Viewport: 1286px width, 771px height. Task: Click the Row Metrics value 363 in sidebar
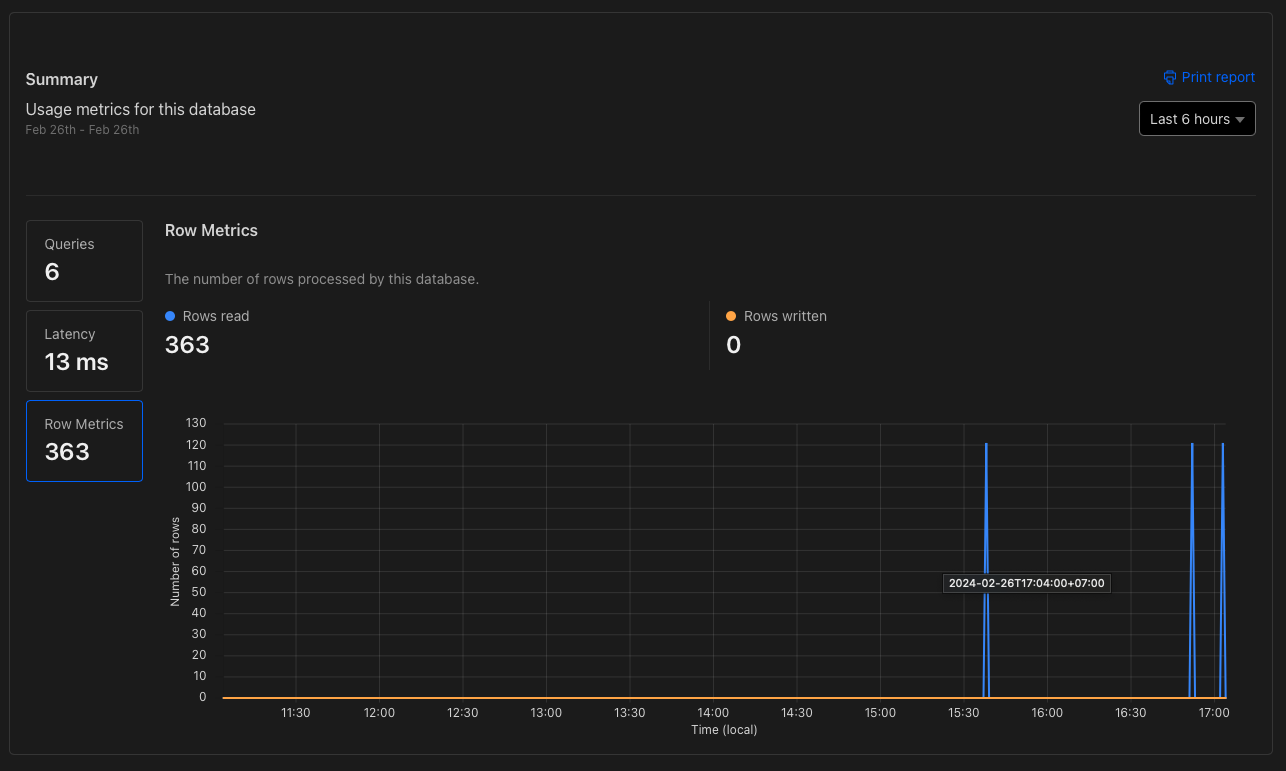[66, 452]
